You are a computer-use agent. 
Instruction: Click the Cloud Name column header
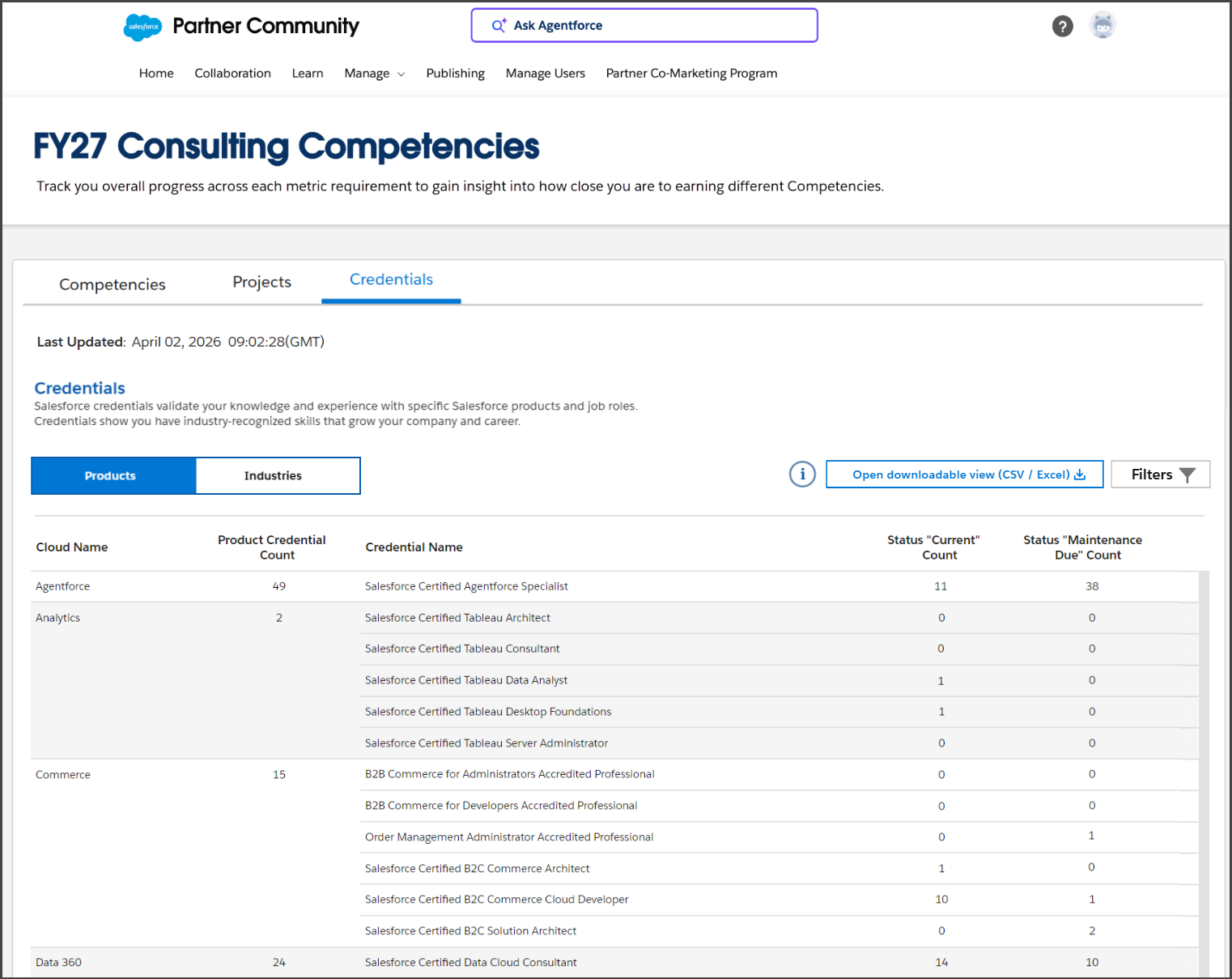(x=72, y=547)
